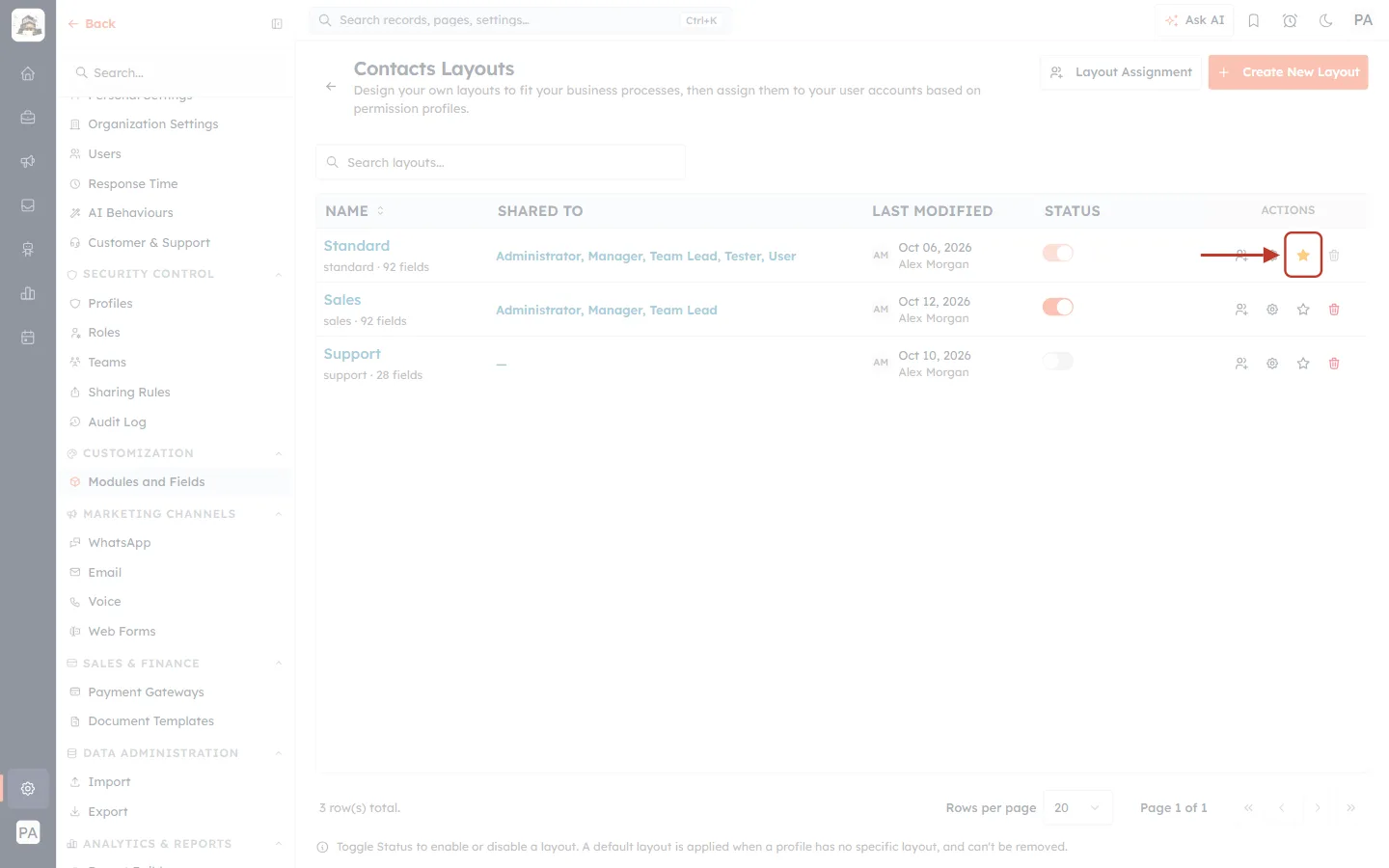This screenshot has height=868, width=1389.
Task: Delete the Sales layout trash icon
Action: (x=1334, y=310)
